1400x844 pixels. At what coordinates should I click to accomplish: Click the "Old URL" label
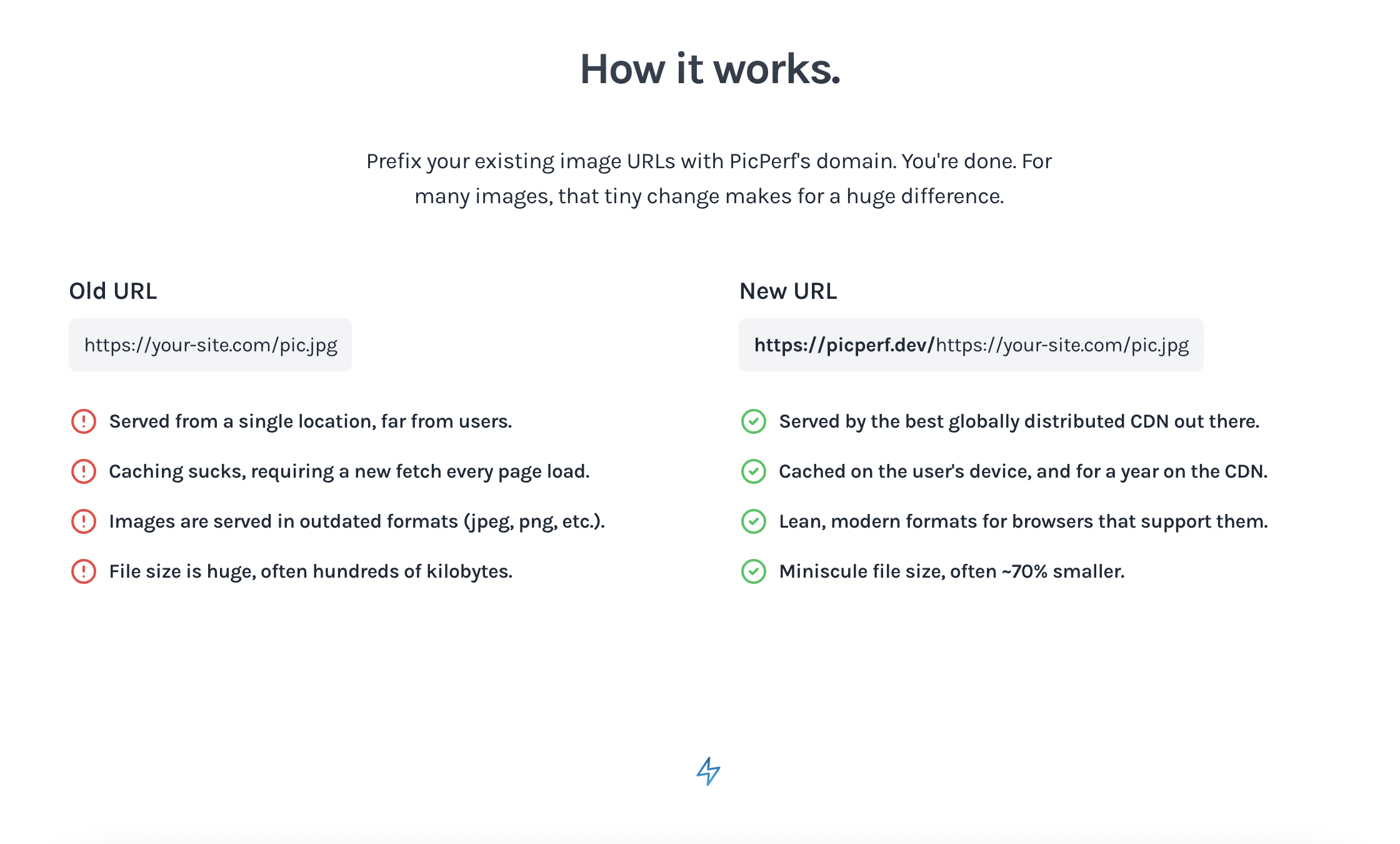click(x=113, y=291)
